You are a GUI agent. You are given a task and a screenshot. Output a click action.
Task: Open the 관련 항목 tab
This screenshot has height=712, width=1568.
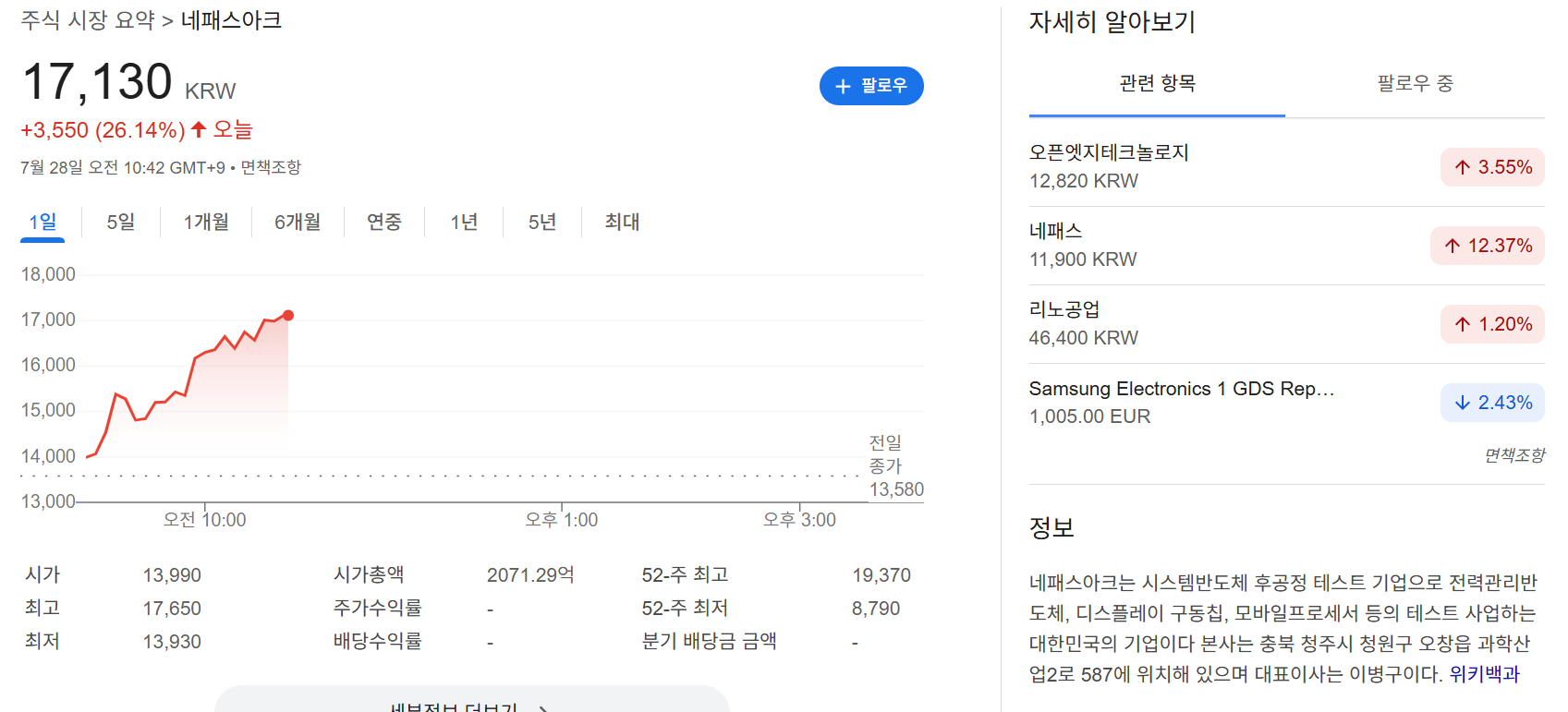1157,84
